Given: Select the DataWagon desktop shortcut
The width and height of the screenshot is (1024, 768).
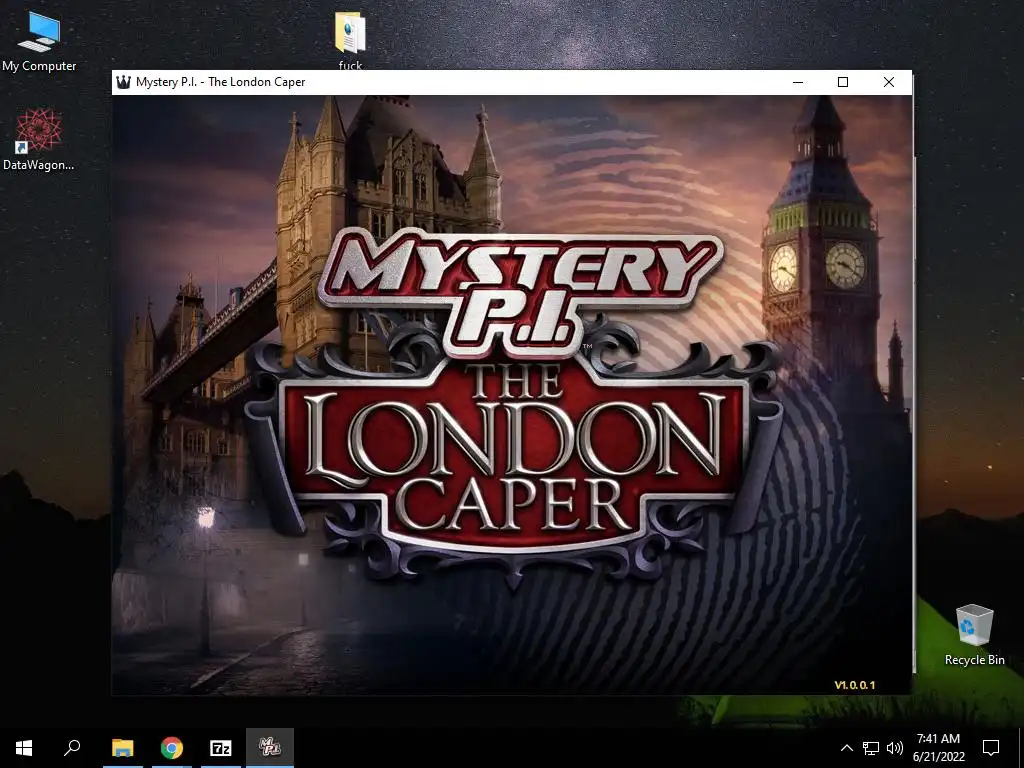Looking at the screenshot, I should click(x=39, y=140).
